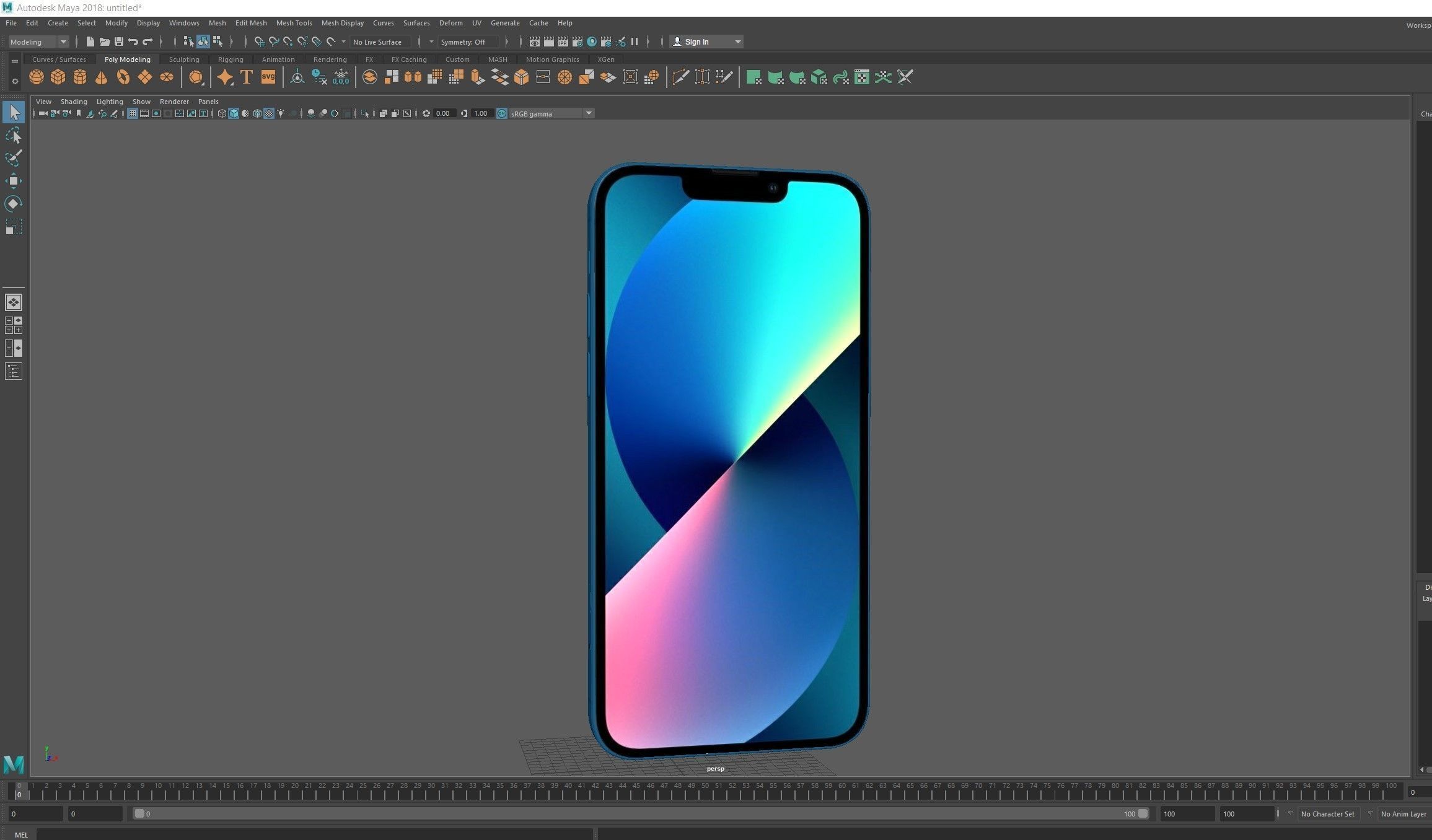Open the viewport Shading menu
Image resolution: width=1432 pixels, height=840 pixels.
click(74, 102)
